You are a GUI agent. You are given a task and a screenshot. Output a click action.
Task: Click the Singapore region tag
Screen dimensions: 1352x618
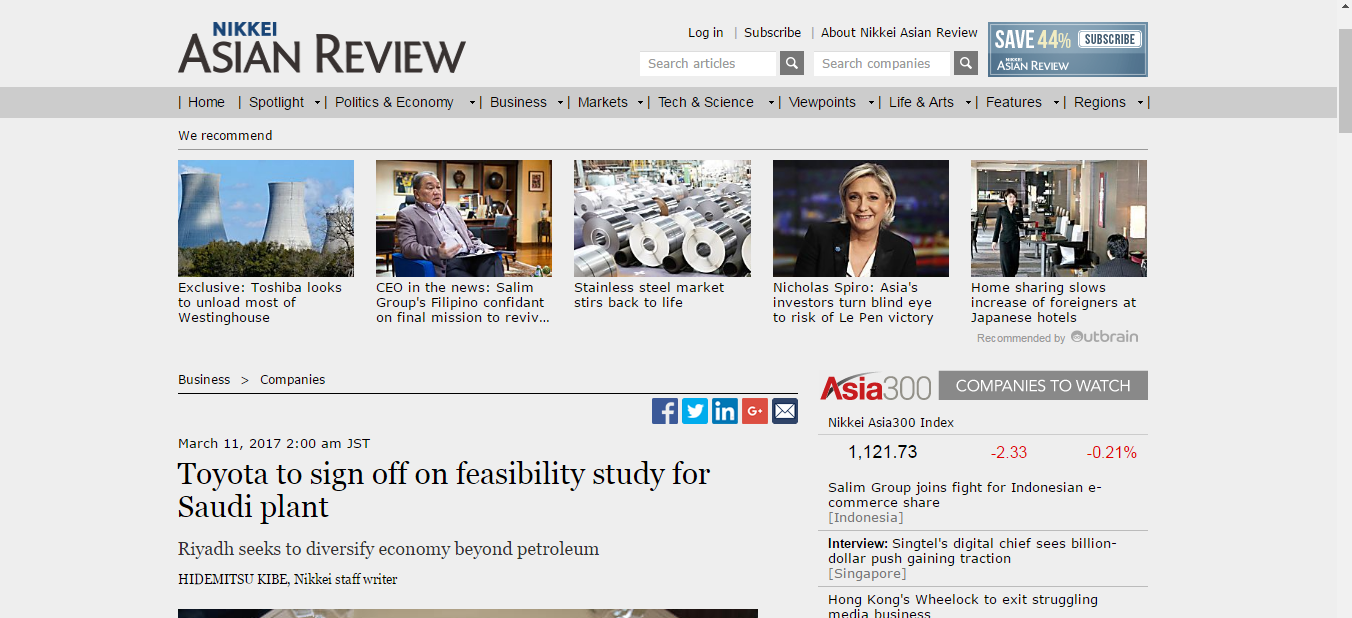(867, 574)
